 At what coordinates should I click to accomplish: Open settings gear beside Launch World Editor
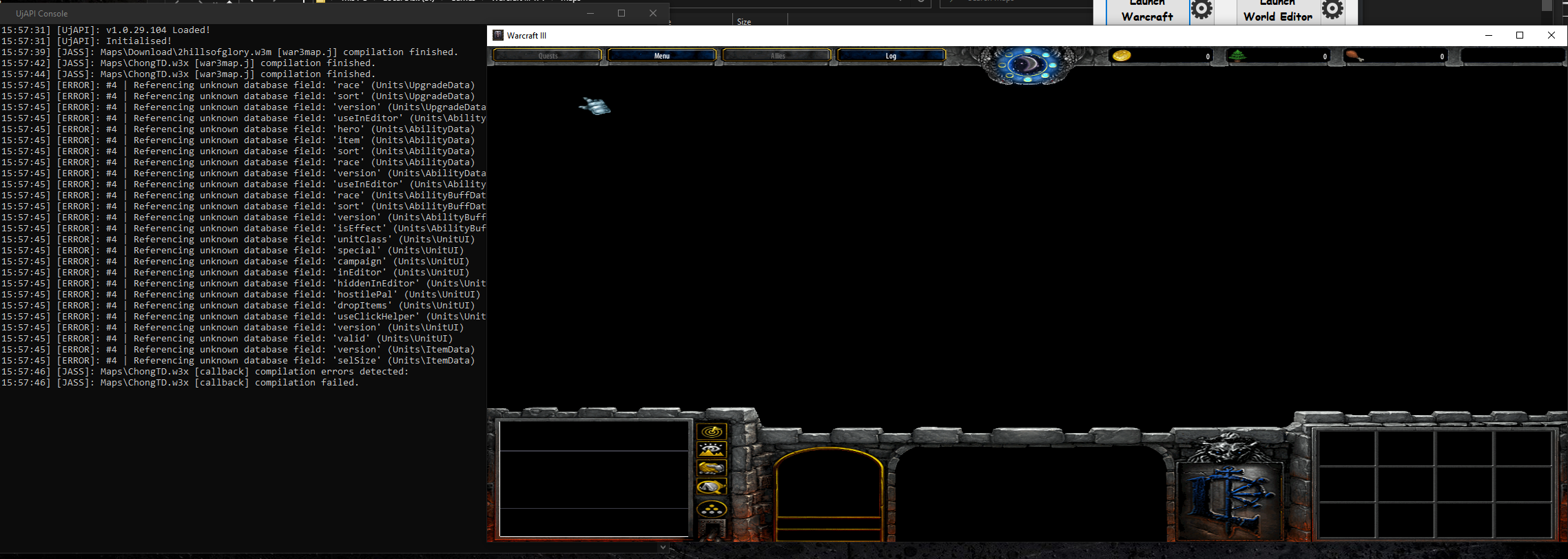tap(1333, 10)
